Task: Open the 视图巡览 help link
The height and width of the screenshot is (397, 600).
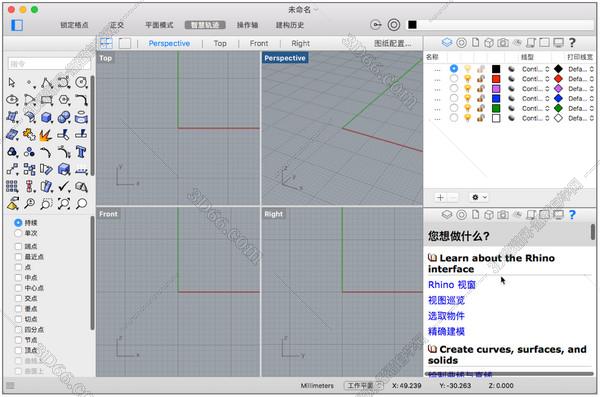Action: click(x=446, y=300)
